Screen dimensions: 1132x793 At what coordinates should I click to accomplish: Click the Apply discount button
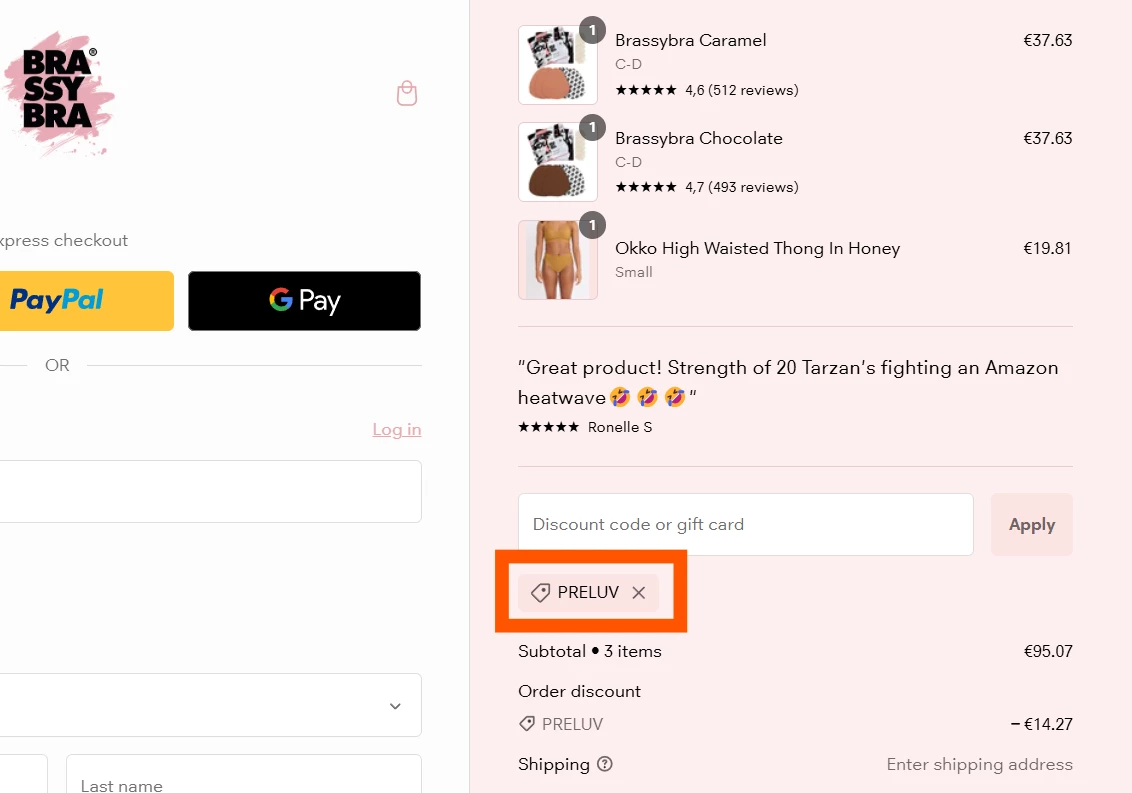tap(1032, 524)
